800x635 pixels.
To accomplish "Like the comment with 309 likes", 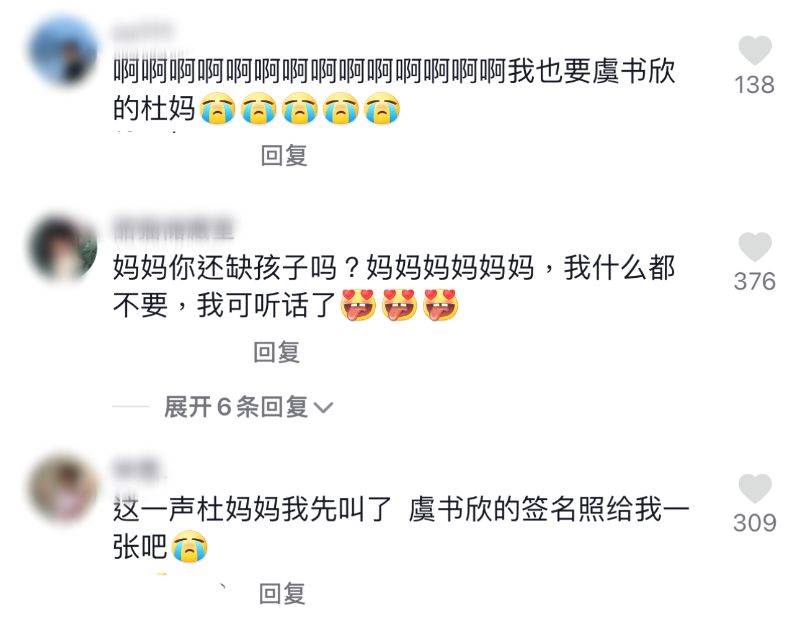I will click(755, 488).
